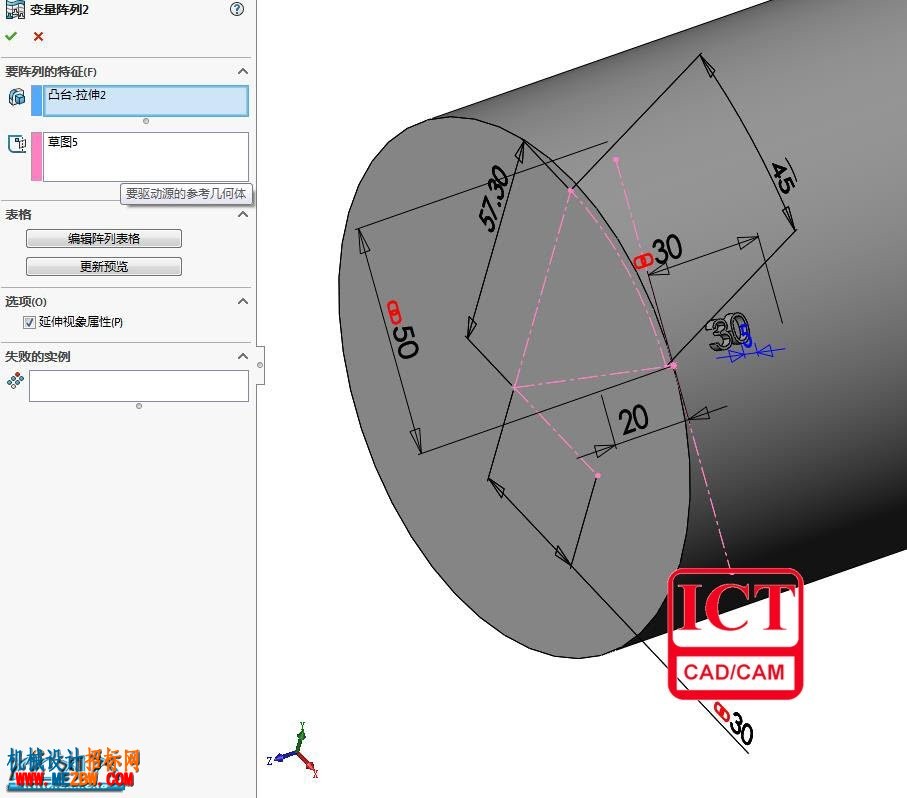Cancel with the red X icon
This screenshot has height=798, width=907.
[38, 36]
